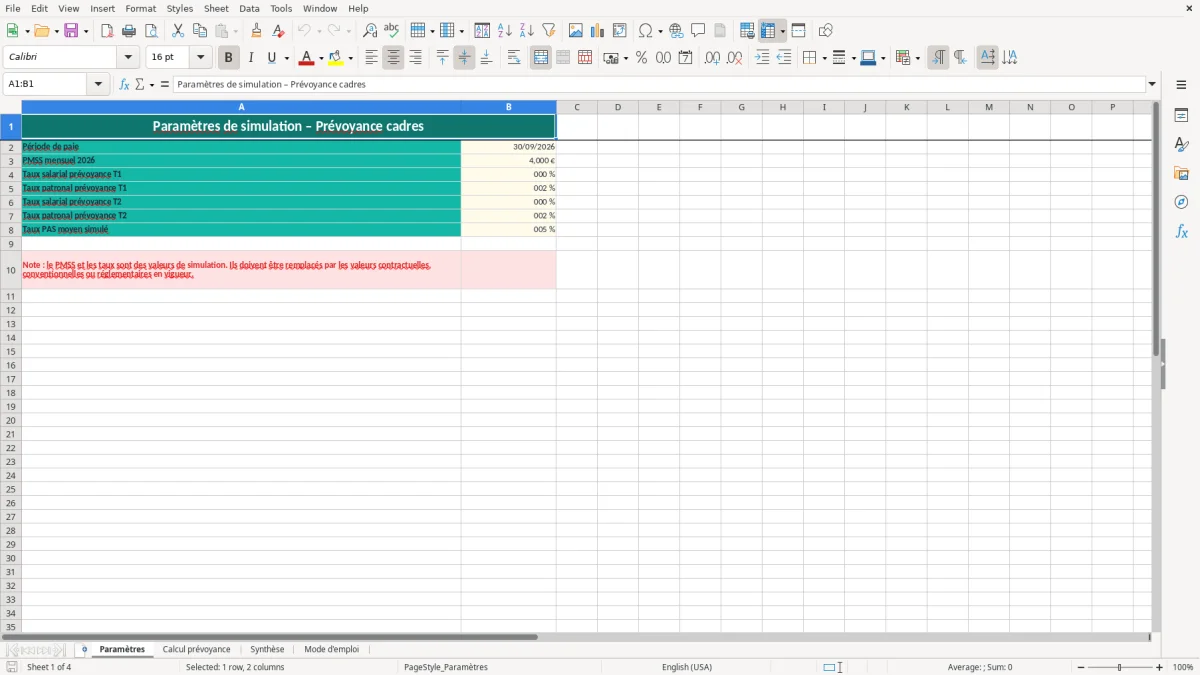
Task: Toggle left-to-right text direction
Action: 938,58
